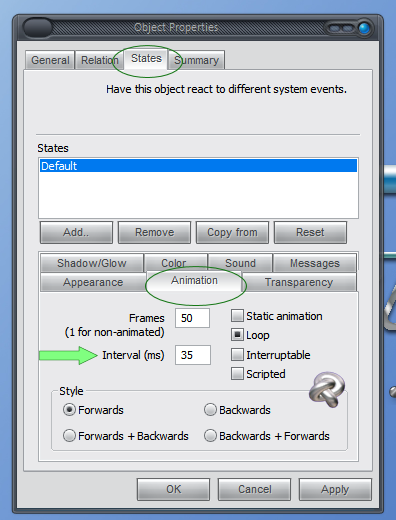Click the Apply button
The image size is (396, 520).
pos(335,489)
